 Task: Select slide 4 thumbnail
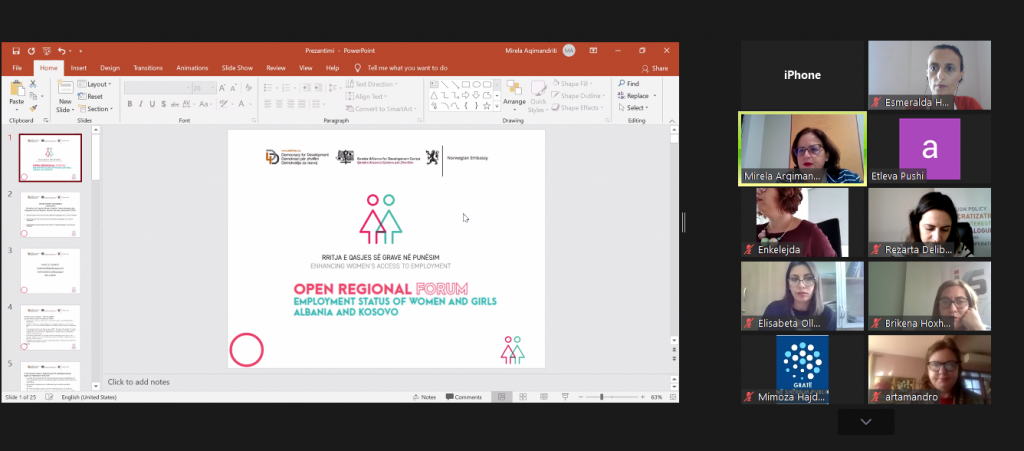coord(50,327)
